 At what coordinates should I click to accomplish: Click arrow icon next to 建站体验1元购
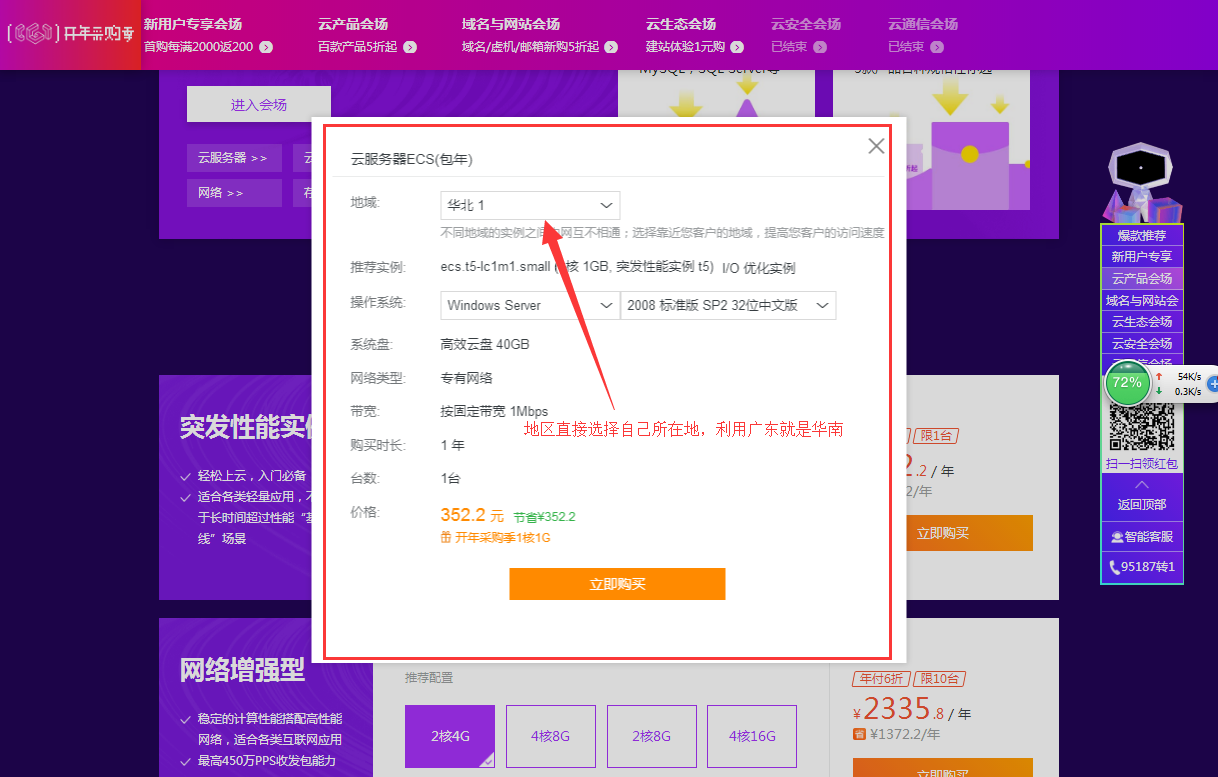click(737, 47)
